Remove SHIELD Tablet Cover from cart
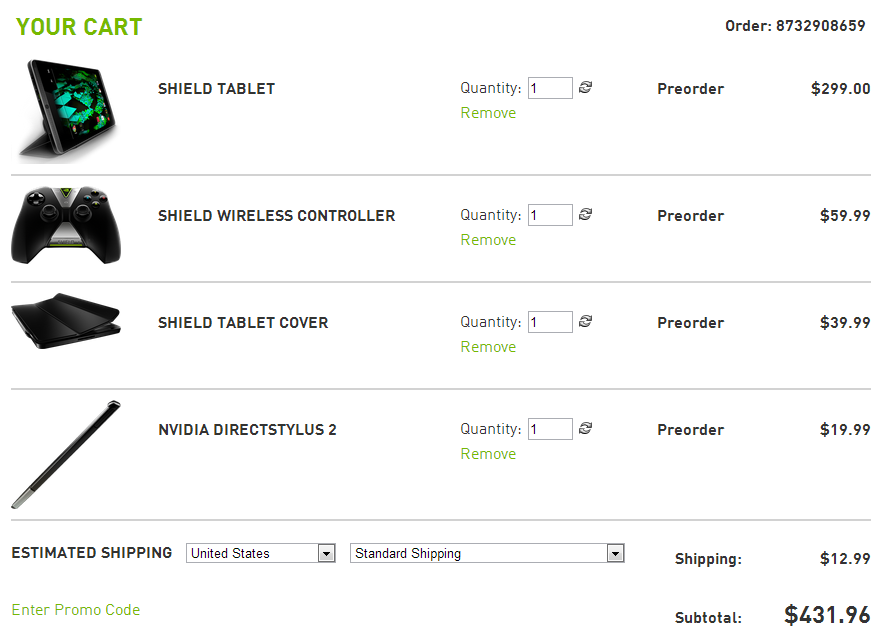896x641 pixels. coord(488,346)
